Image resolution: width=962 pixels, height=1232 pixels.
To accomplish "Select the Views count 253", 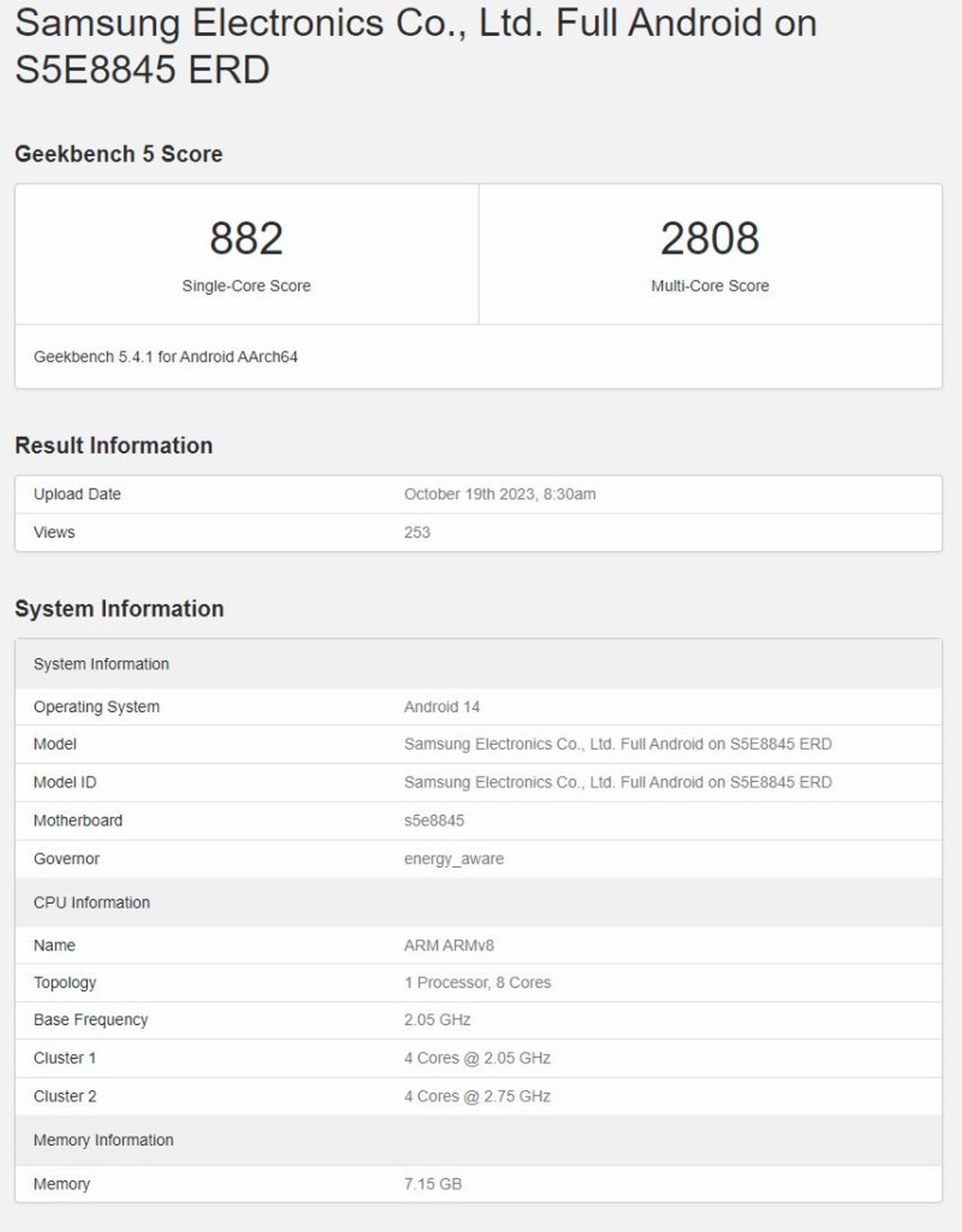I will [x=417, y=532].
